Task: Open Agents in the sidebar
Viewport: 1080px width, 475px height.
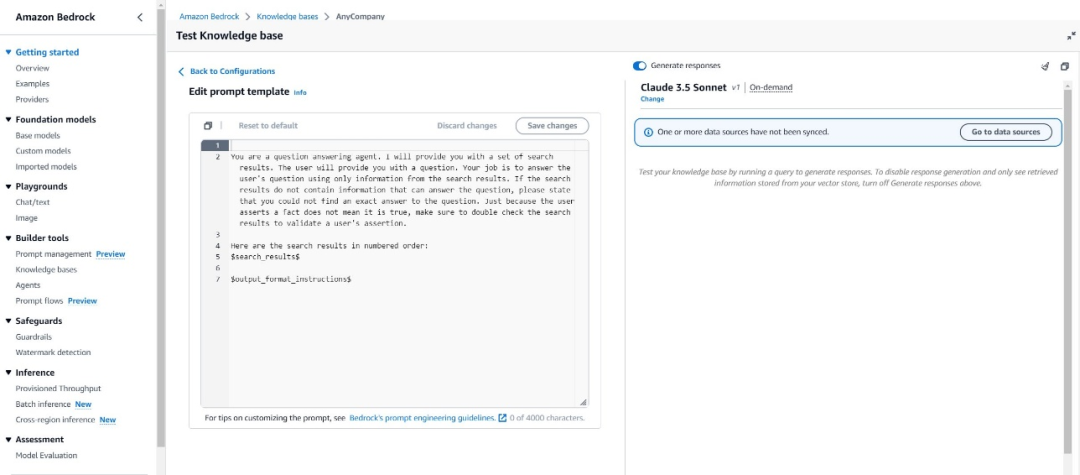Action: coord(28,285)
